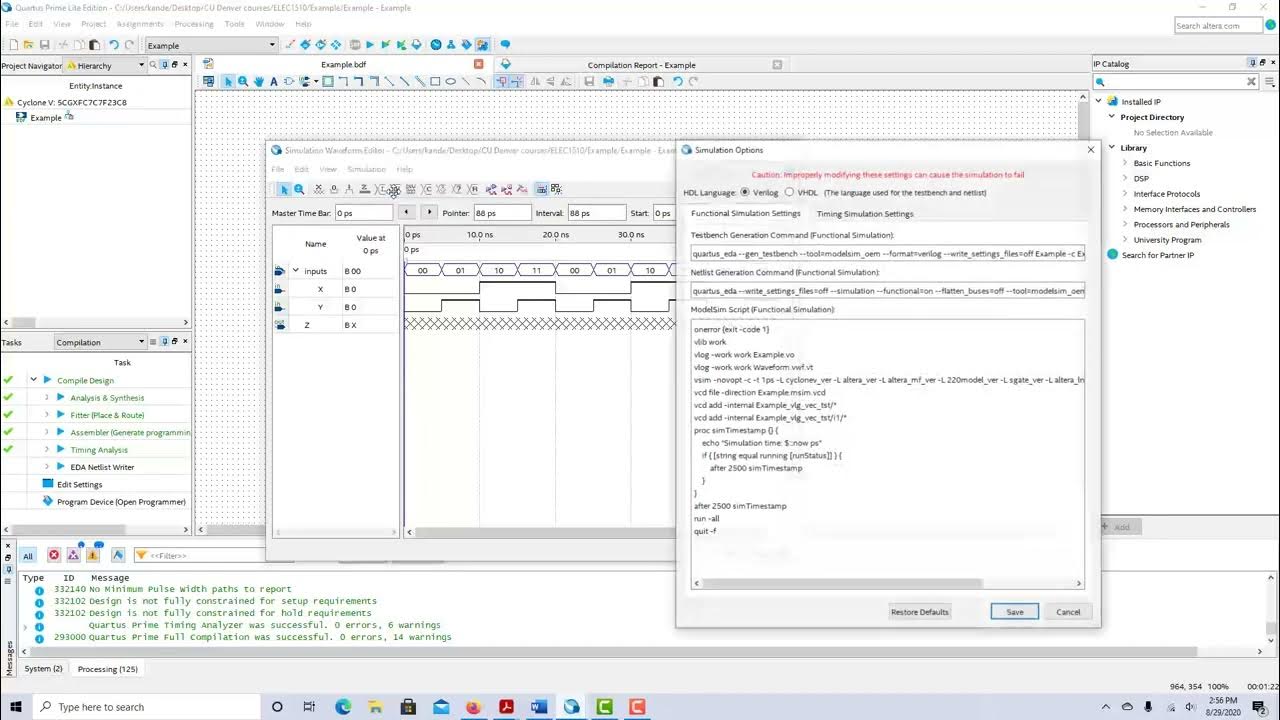Expand Memory Interfaces and Controllers in IP Catalog
The height and width of the screenshot is (720, 1280).
pos(1124,209)
